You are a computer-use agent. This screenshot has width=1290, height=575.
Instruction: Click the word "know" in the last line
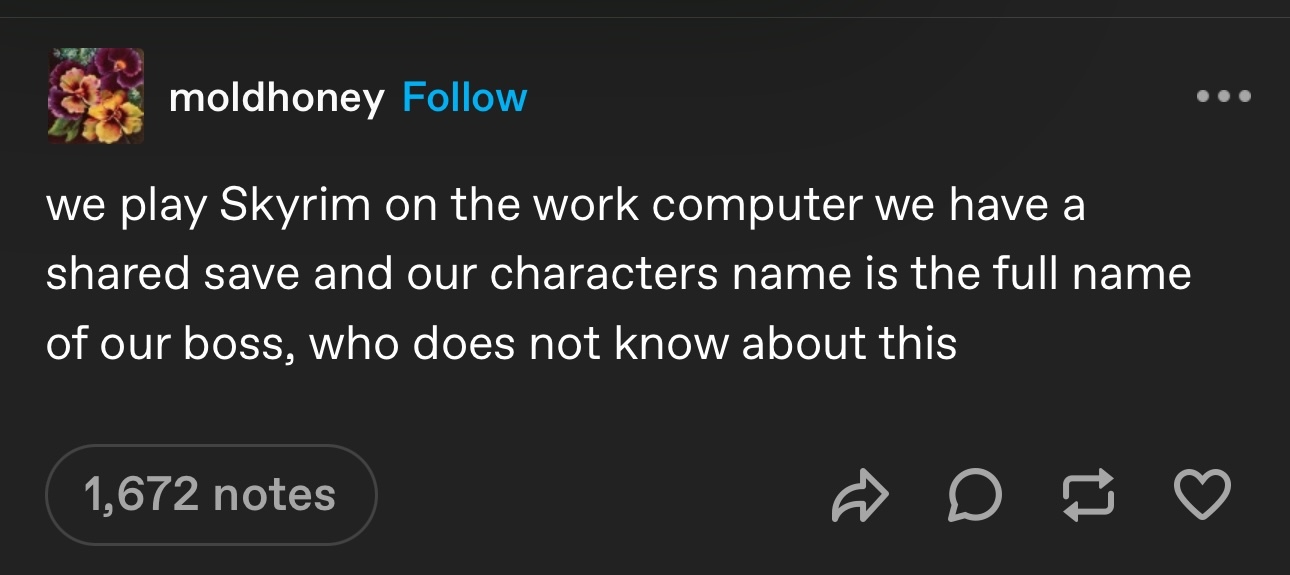[x=671, y=342]
